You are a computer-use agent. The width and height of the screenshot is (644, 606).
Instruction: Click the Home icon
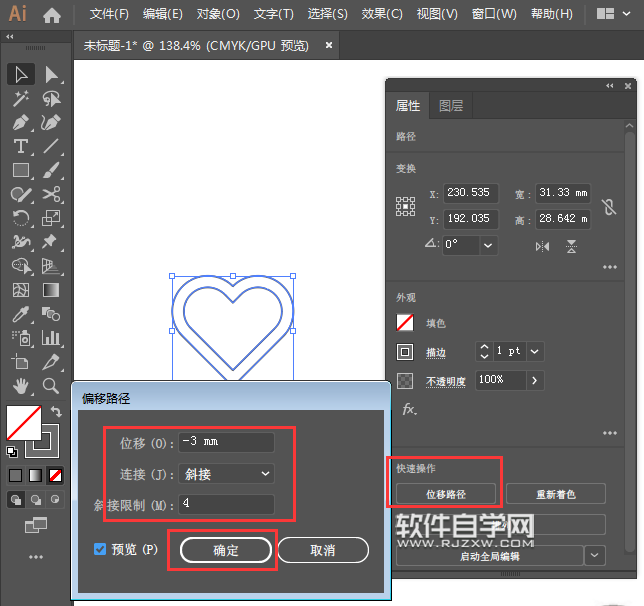[x=52, y=16]
